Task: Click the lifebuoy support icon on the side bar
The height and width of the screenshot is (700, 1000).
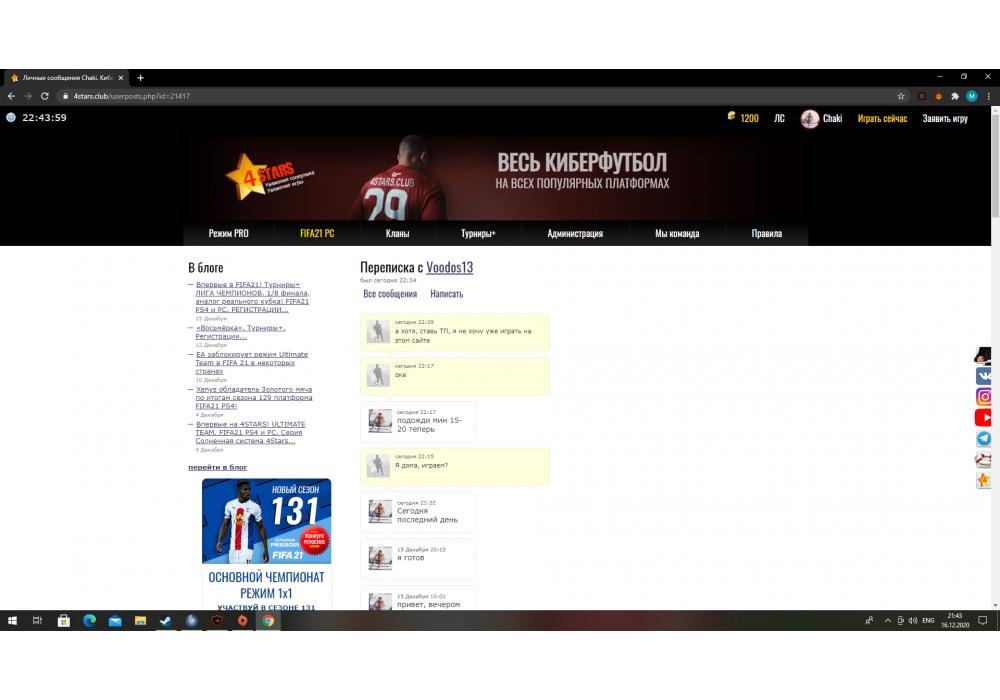Action: click(x=983, y=460)
